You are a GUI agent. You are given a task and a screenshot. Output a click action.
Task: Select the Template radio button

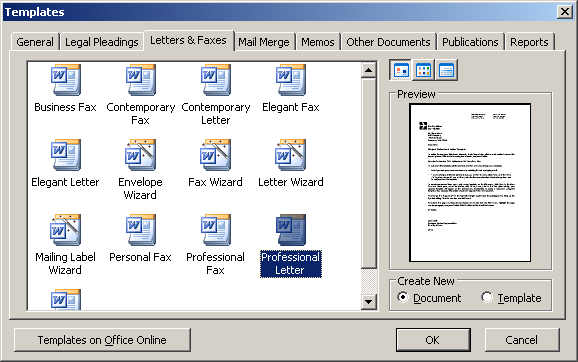(487, 297)
